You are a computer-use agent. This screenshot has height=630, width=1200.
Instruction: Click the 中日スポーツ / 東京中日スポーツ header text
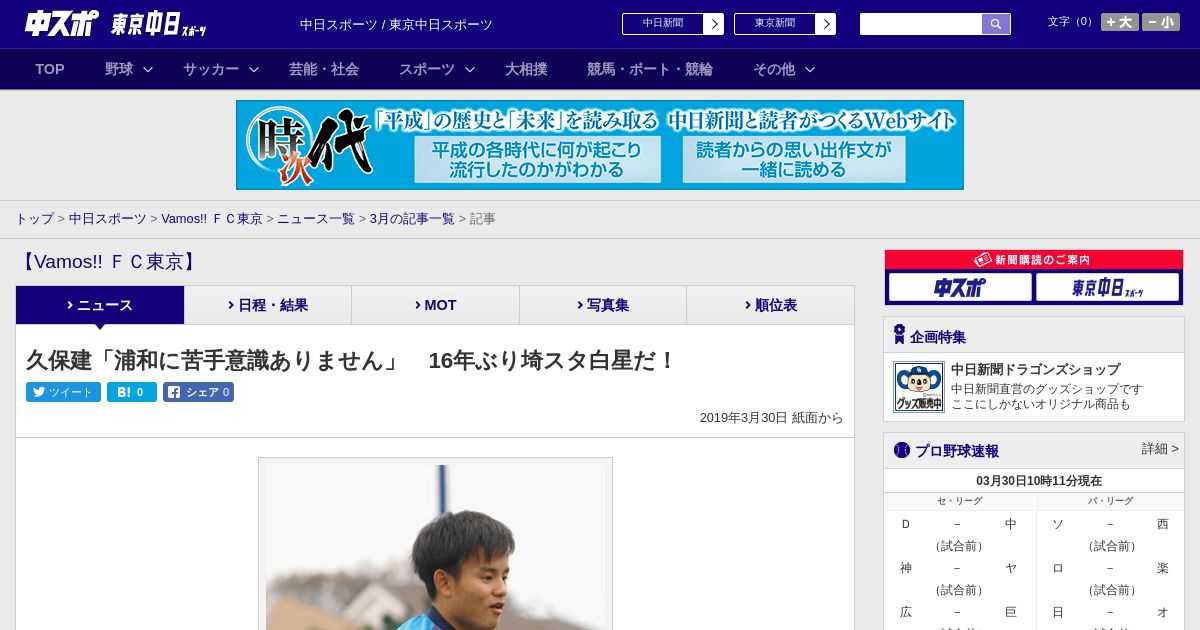pos(396,24)
